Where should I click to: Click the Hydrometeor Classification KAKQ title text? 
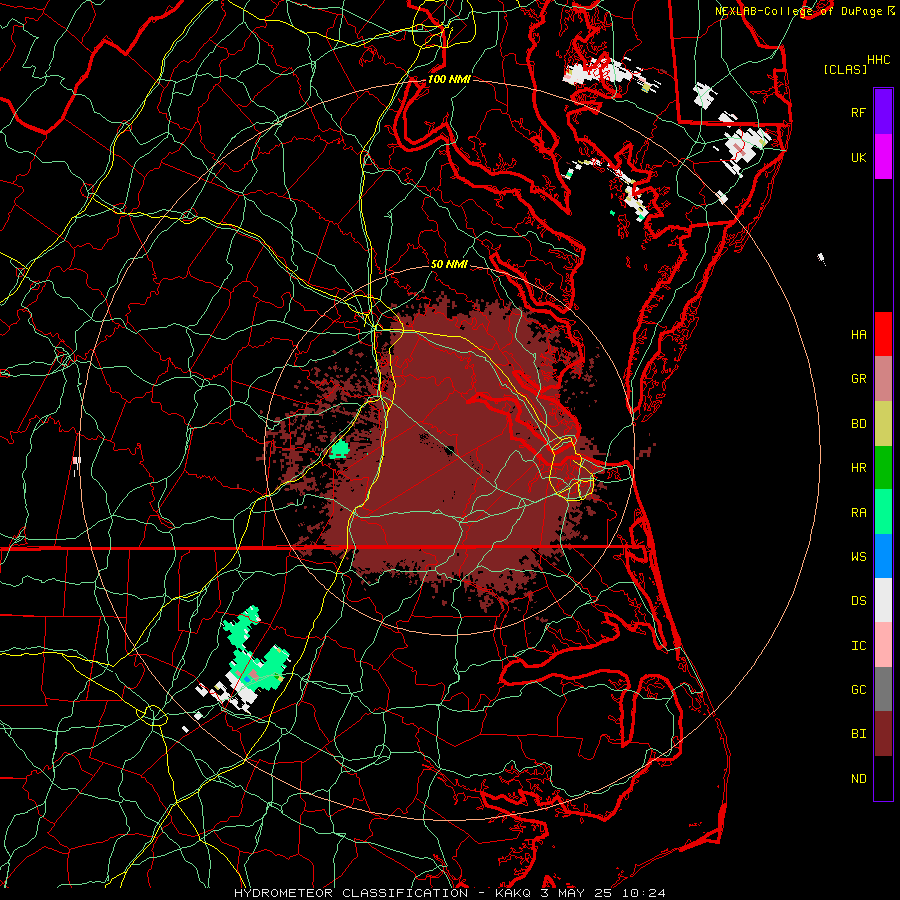click(x=449, y=893)
